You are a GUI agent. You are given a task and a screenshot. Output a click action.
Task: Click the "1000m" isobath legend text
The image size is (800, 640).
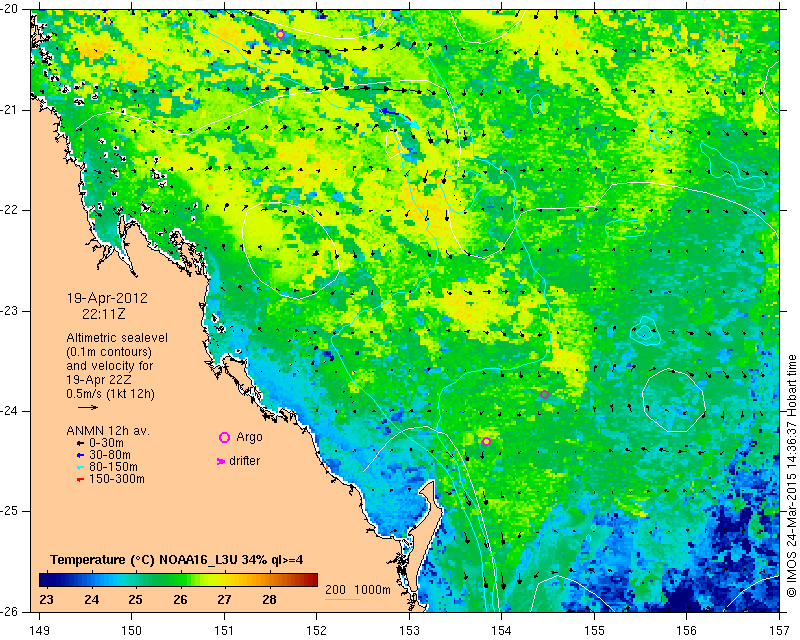click(372, 590)
